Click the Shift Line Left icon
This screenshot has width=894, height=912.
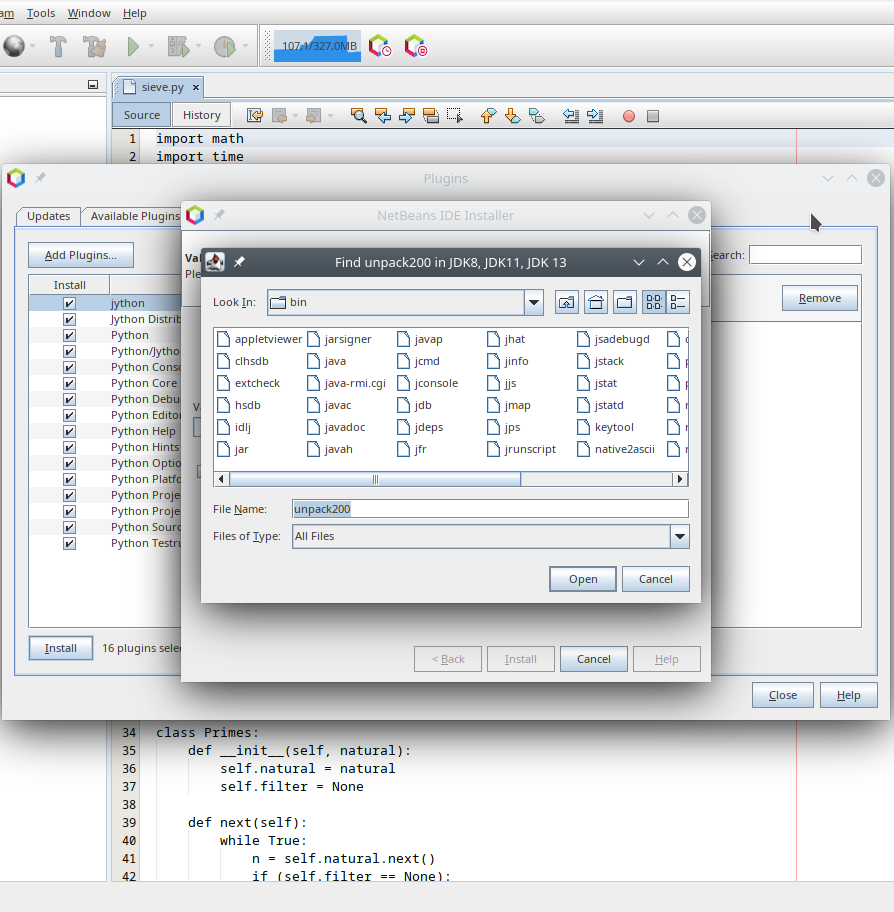click(x=571, y=116)
